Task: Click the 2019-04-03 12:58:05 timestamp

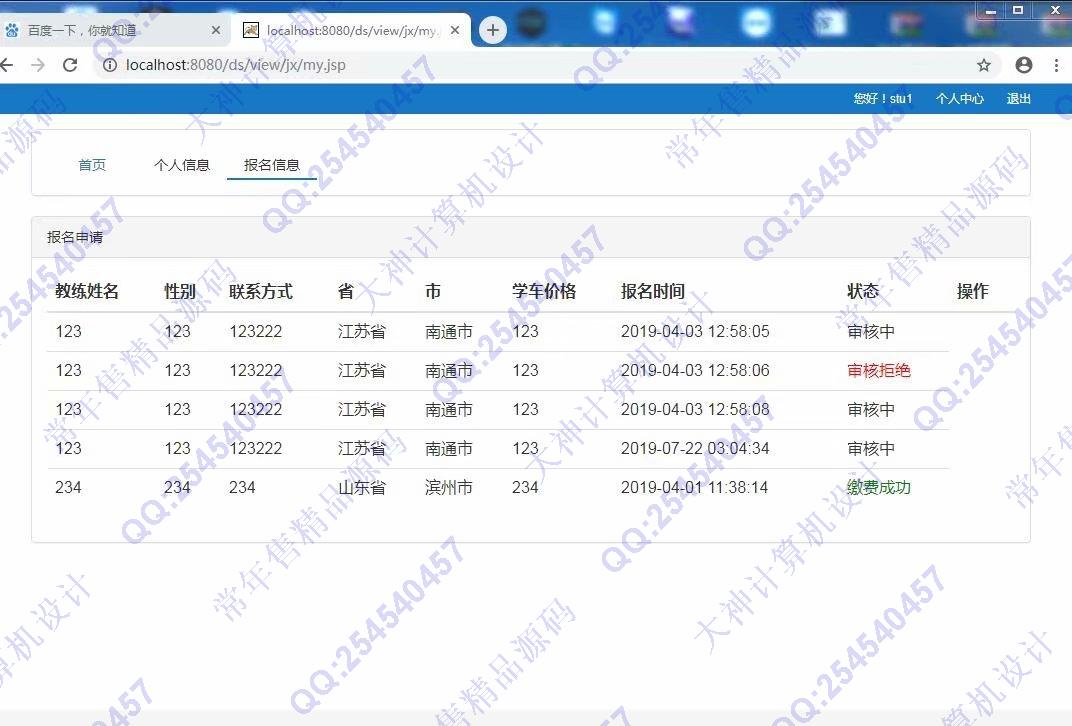Action: coord(695,332)
